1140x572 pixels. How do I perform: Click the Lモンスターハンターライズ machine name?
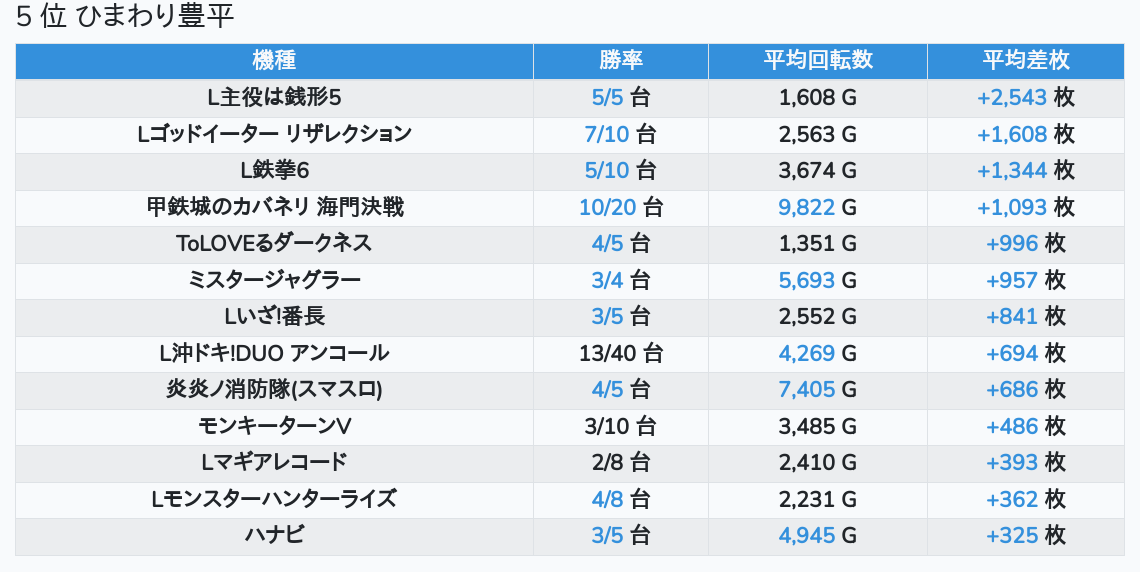(x=274, y=499)
